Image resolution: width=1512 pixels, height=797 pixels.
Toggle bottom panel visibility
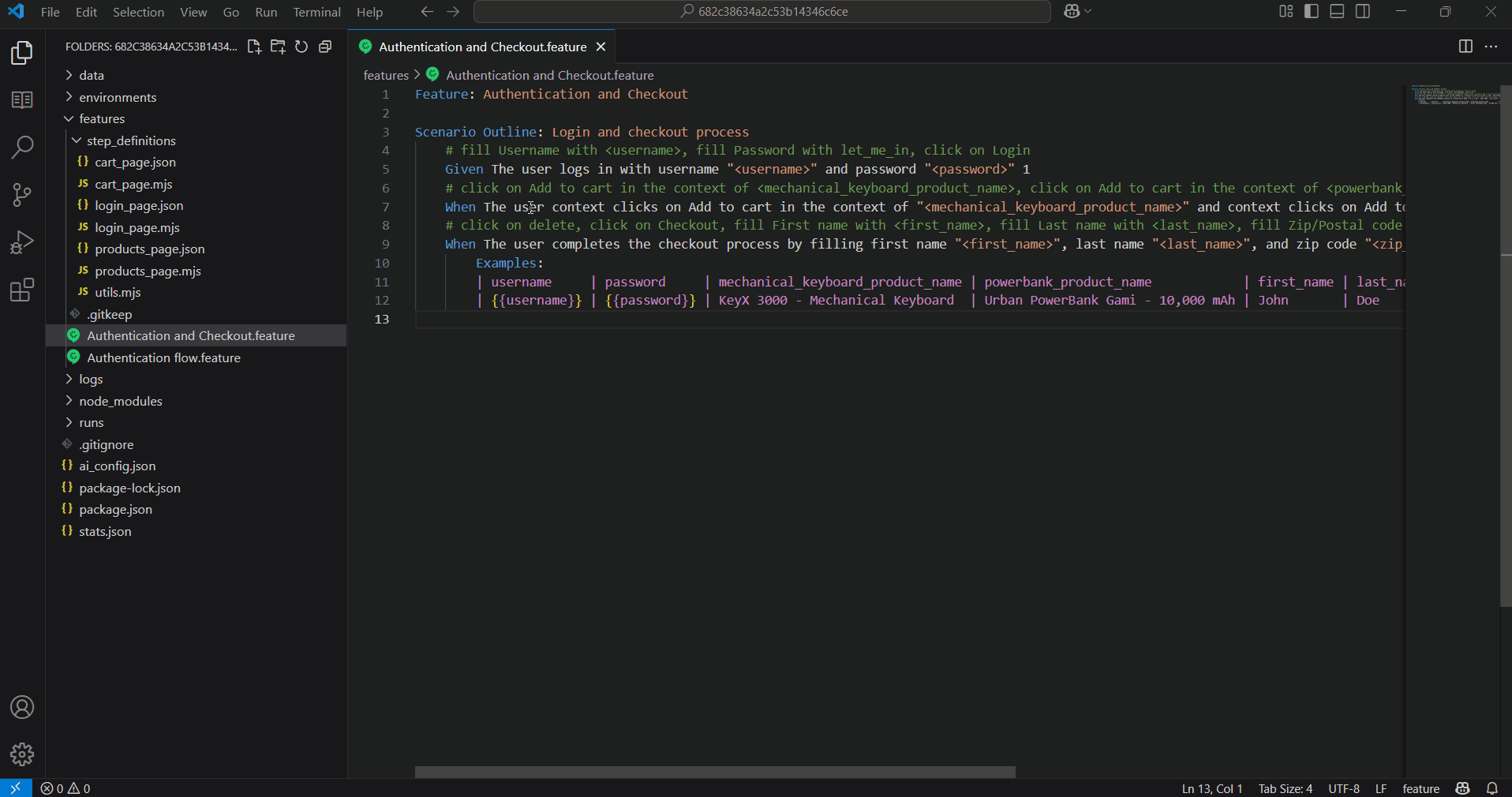tap(1337, 11)
